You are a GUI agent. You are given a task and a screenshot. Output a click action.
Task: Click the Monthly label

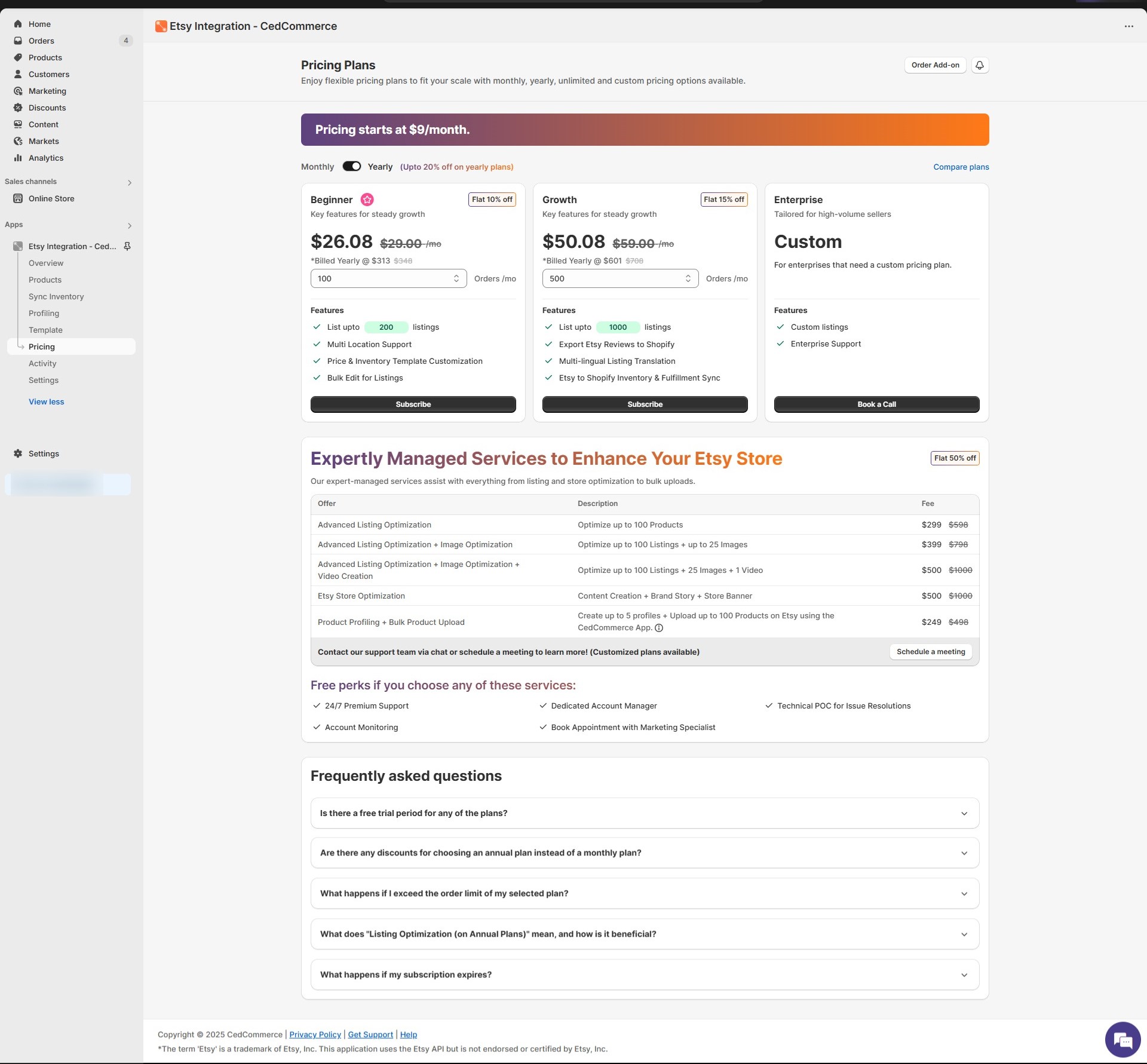[317, 167]
